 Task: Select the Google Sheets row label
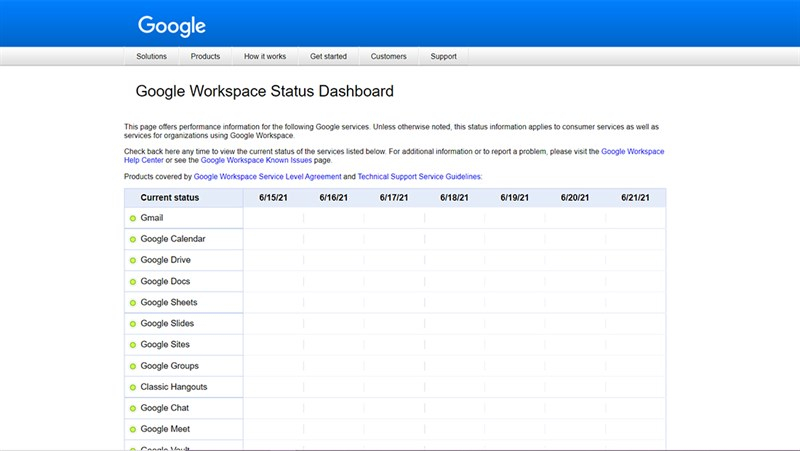coord(168,302)
